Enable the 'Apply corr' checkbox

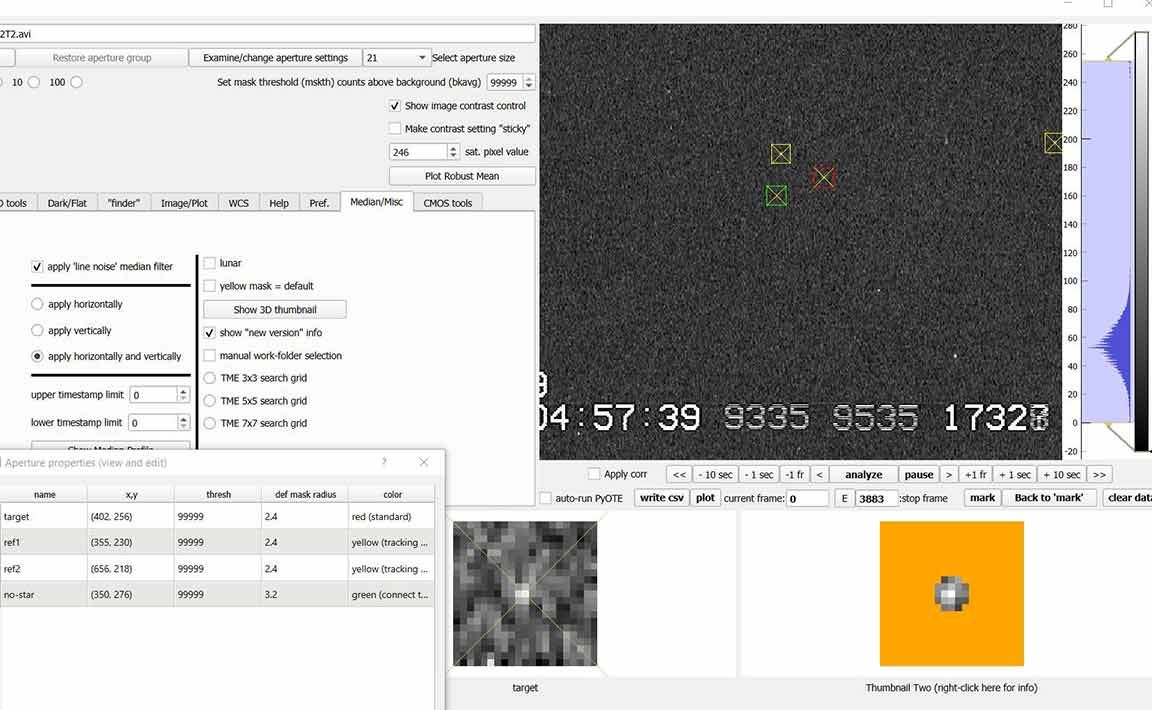[x=595, y=475]
